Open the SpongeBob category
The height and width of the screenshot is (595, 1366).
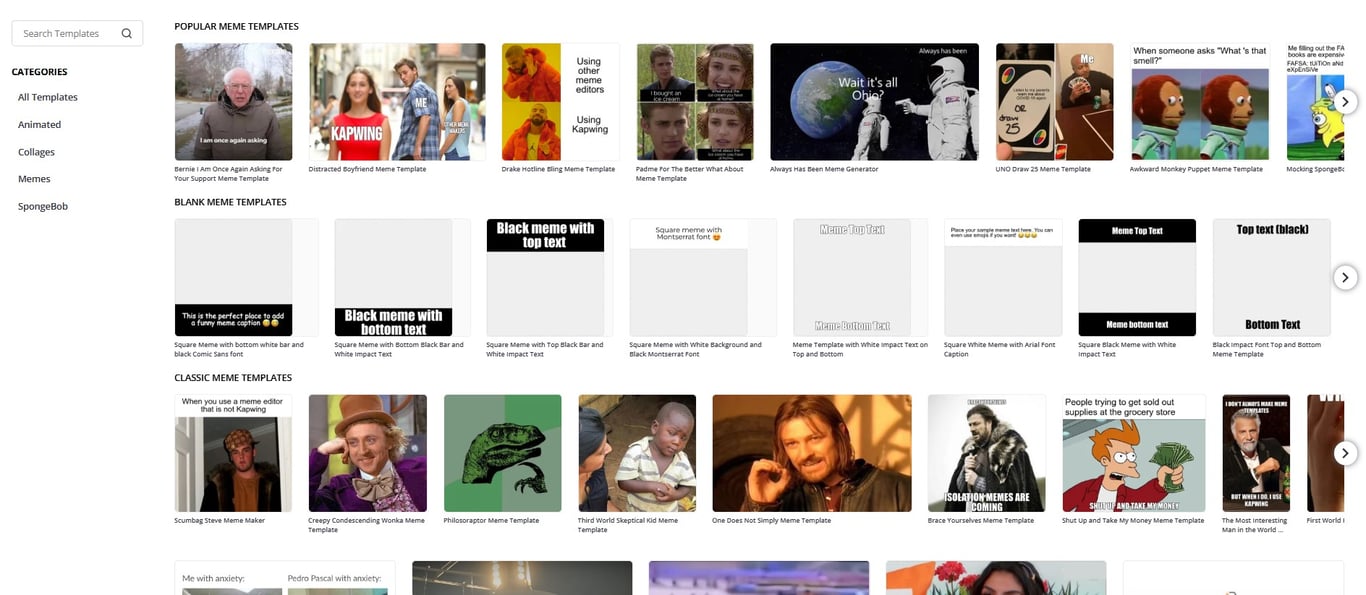(x=43, y=206)
